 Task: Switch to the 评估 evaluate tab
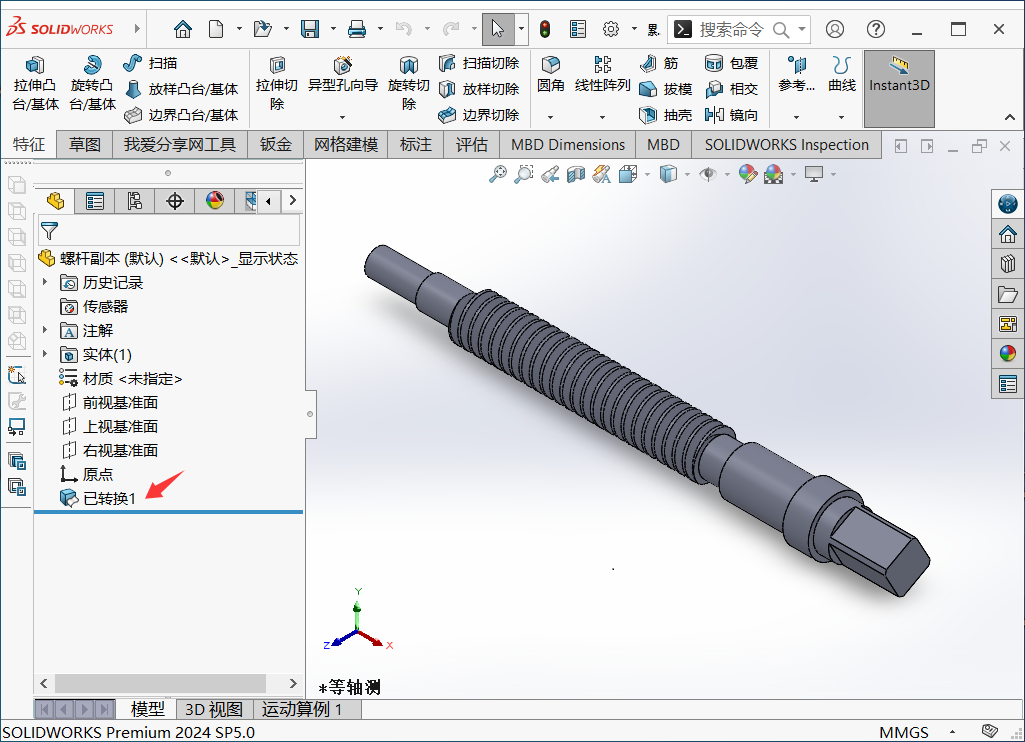471,144
